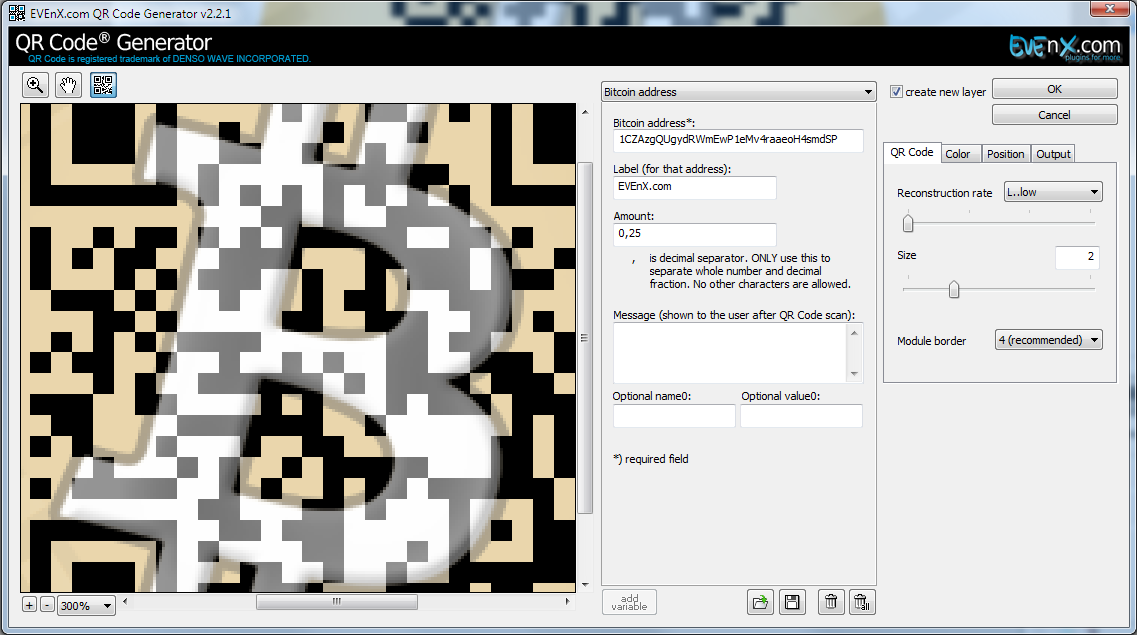
Task: Click the delete-all trash icon
Action: [862, 602]
